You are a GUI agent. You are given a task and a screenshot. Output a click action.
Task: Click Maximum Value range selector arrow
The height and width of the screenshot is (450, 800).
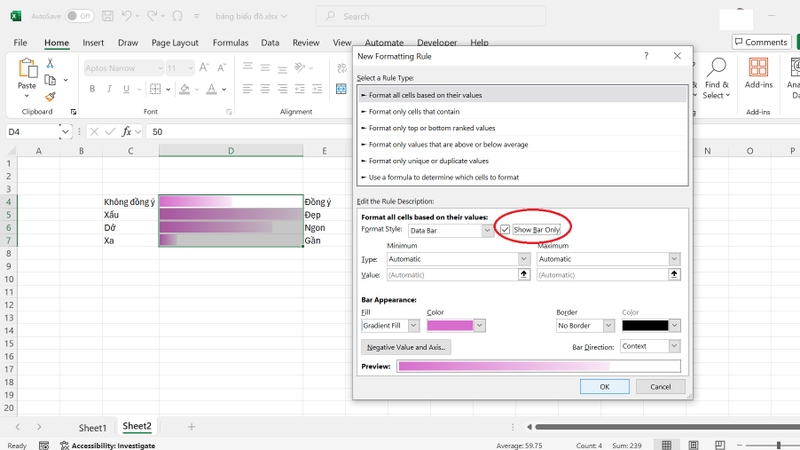(x=674, y=274)
